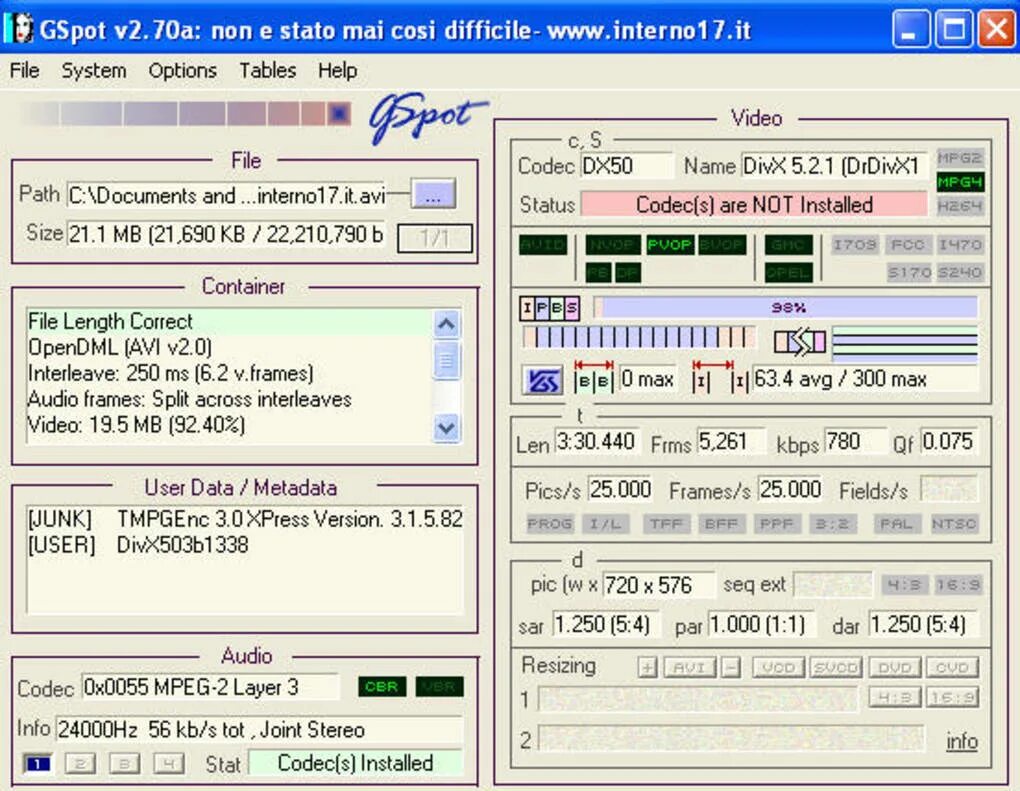Open the Resizing info link
This screenshot has height=791, width=1020.
point(962,742)
